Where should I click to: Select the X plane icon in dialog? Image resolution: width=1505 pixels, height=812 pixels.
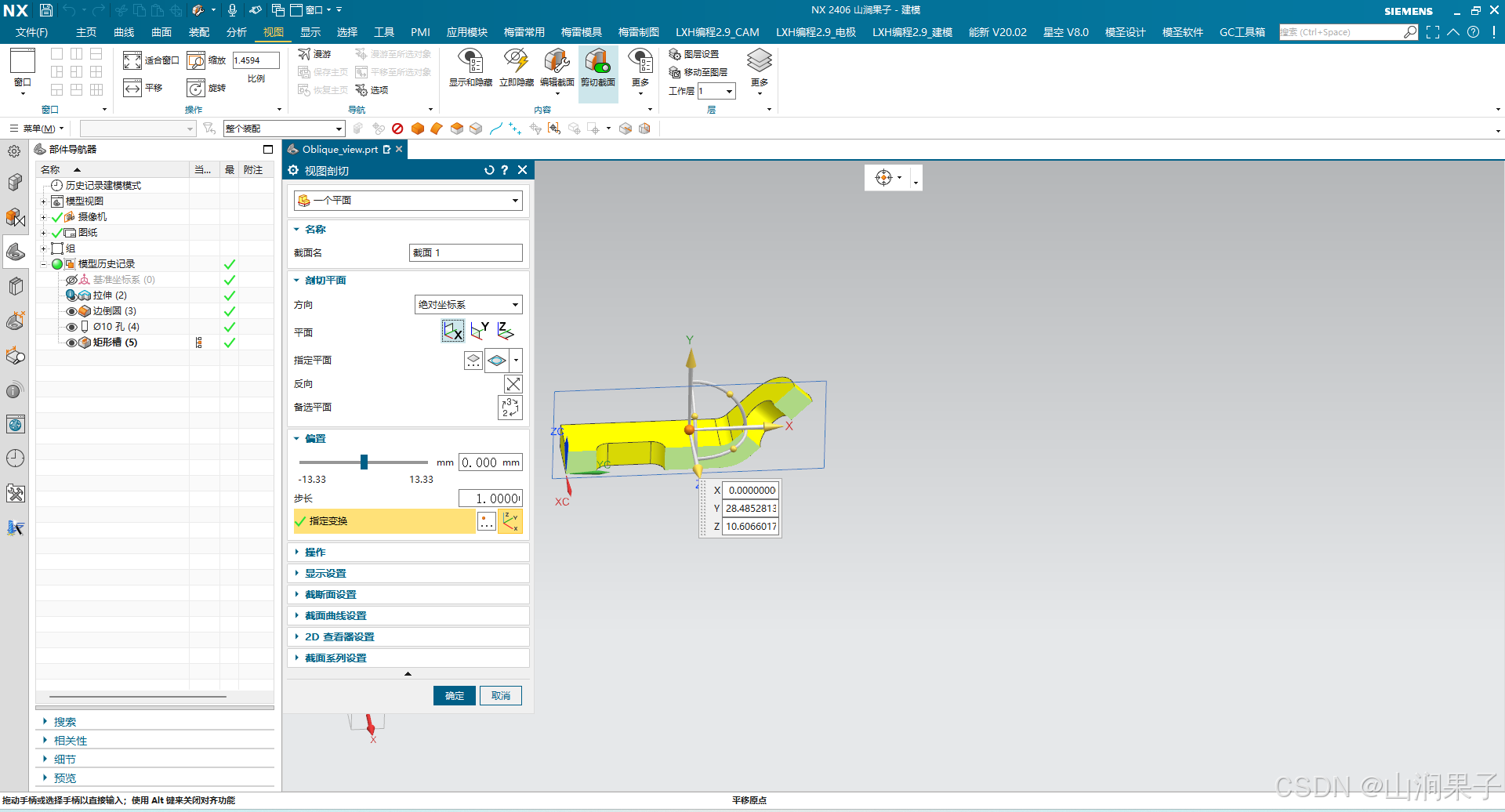click(x=453, y=332)
